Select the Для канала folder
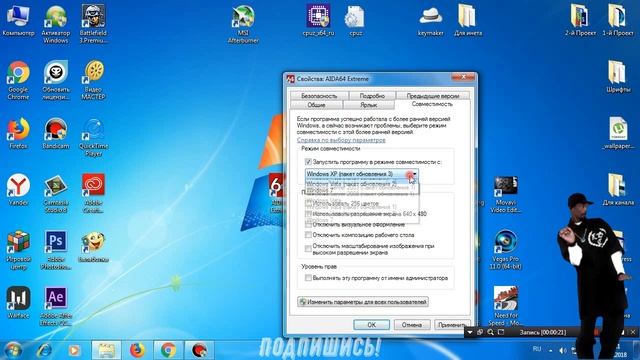 point(618,190)
